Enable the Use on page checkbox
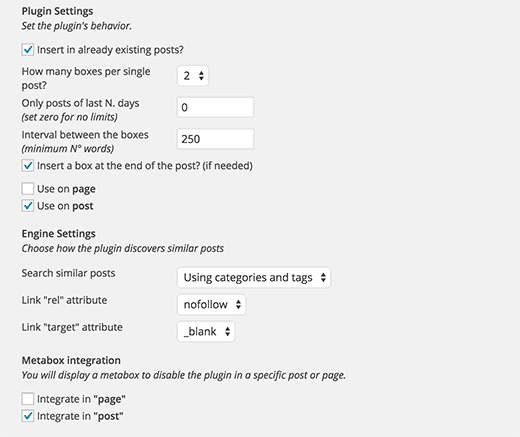Viewport: 520px width, 437px height. [x=28, y=189]
